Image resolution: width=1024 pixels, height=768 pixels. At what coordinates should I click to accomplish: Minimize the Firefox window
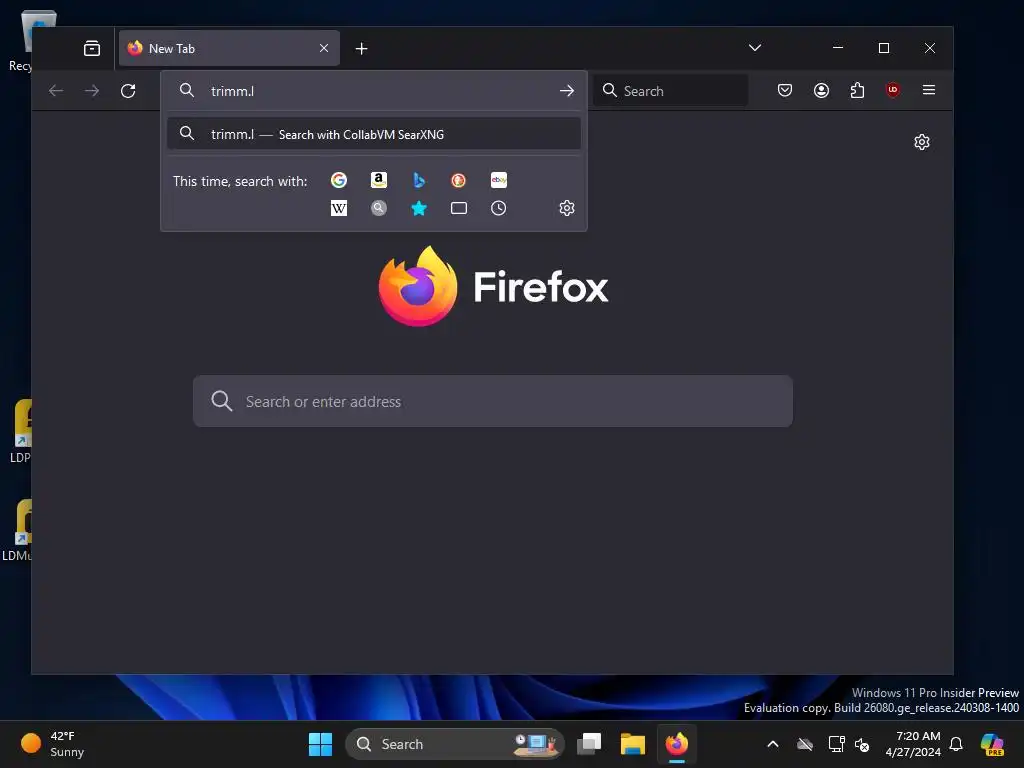838,48
